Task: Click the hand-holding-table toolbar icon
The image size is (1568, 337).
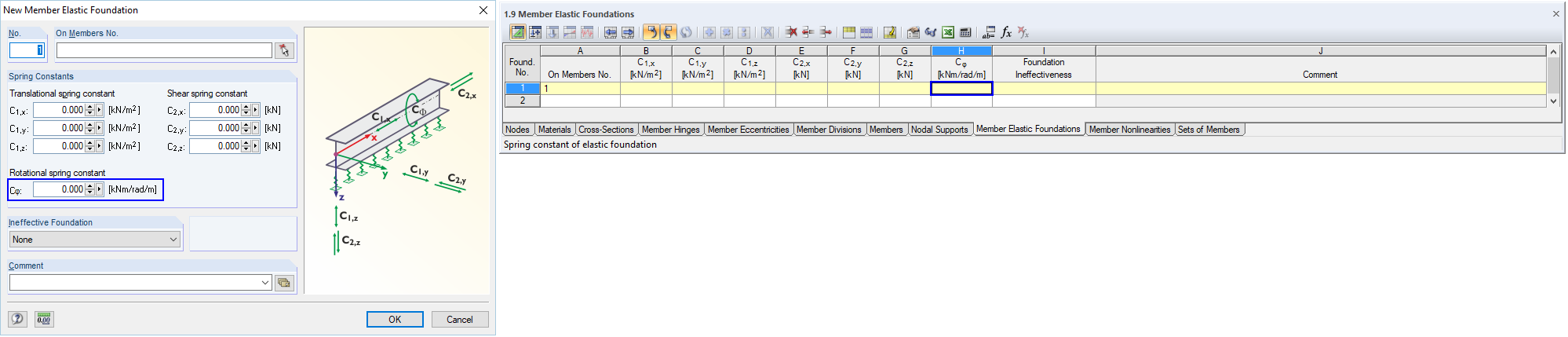Action: 913,32
